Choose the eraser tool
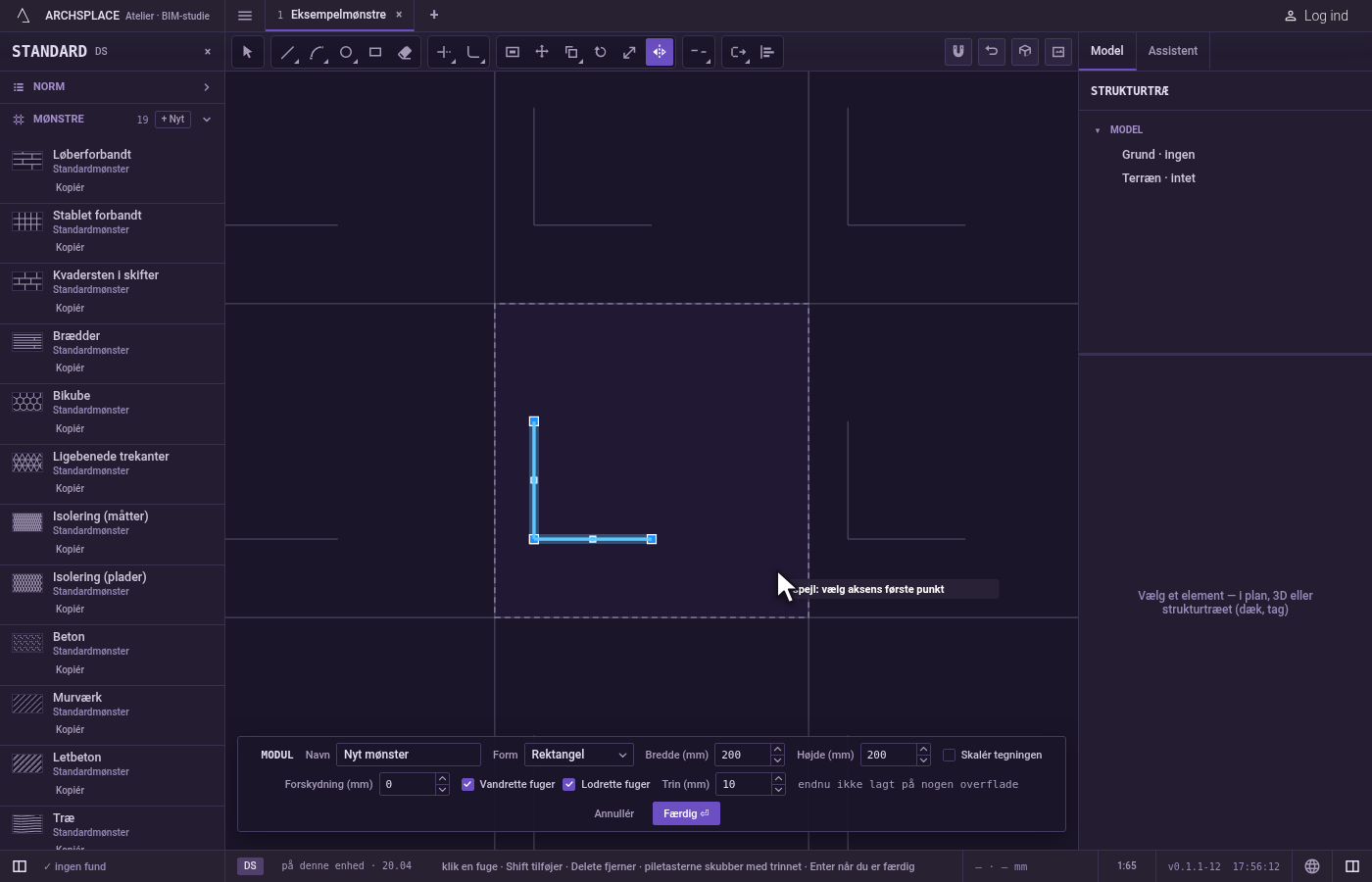The height and width of the screenshot is (882, 1372). click(405, 52)
